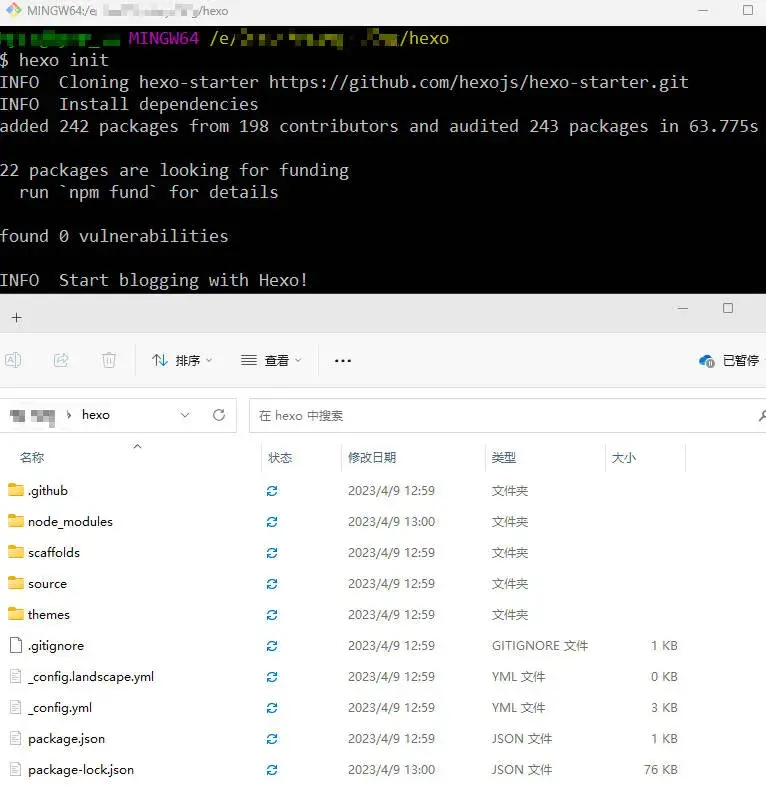This screenshot has width=766, height=786.
Task: Click the hexo search input field
Action: pos(500,415)
